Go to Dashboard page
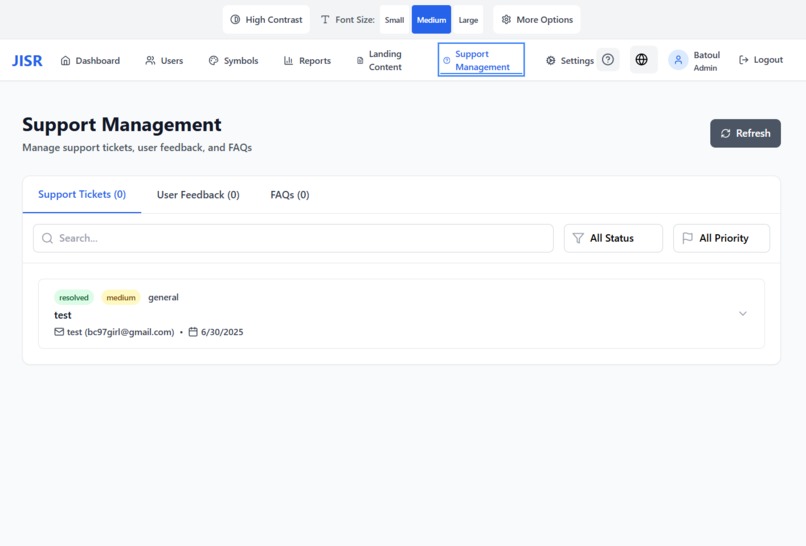The height and width of the screenshot is (546, 806). [x=90, y=61]
